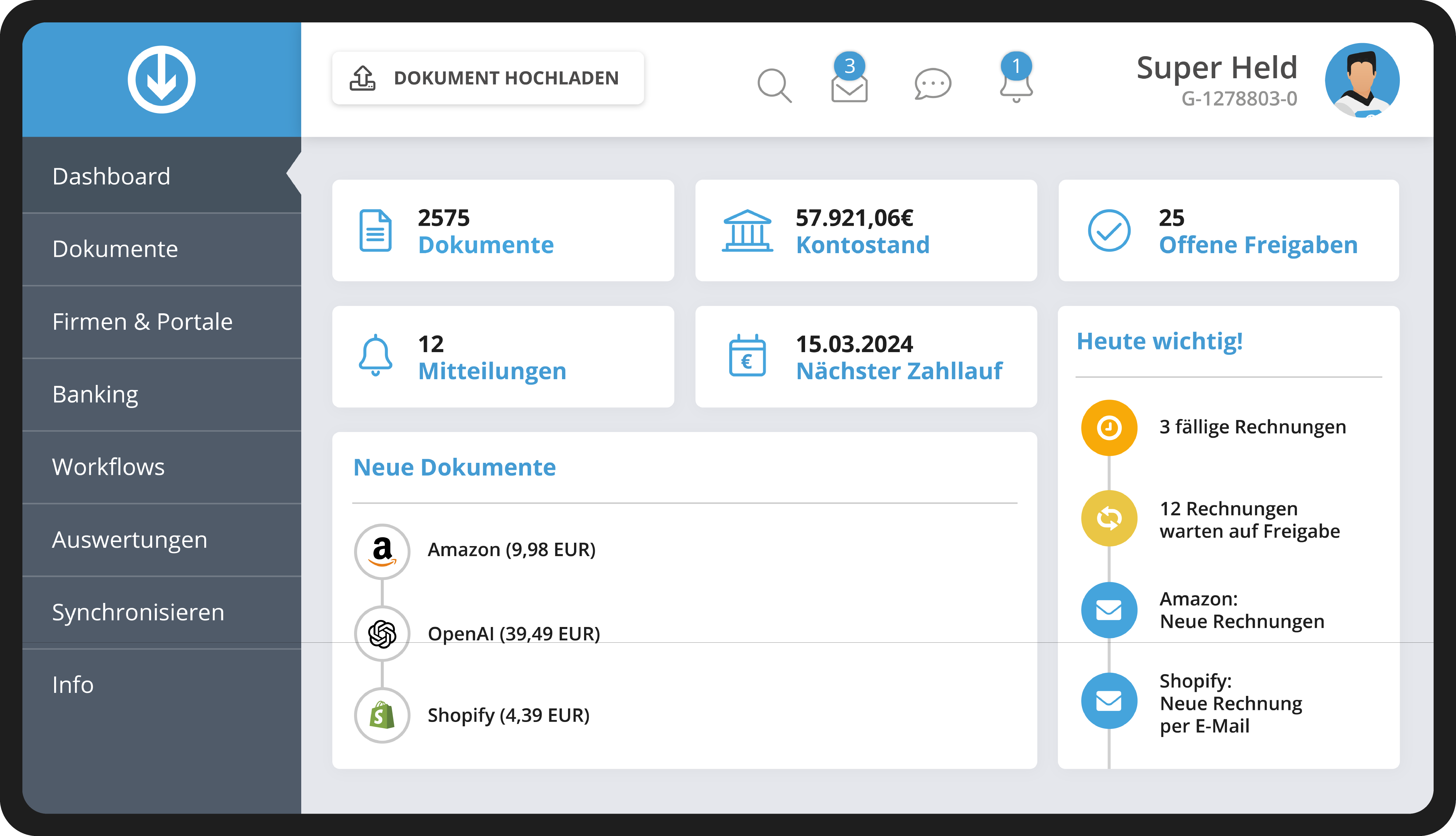The height and width of the screenshot is (836, 1456).
Task: Click the bank building icon in Kontostand card
Action: tap(747, 231)
